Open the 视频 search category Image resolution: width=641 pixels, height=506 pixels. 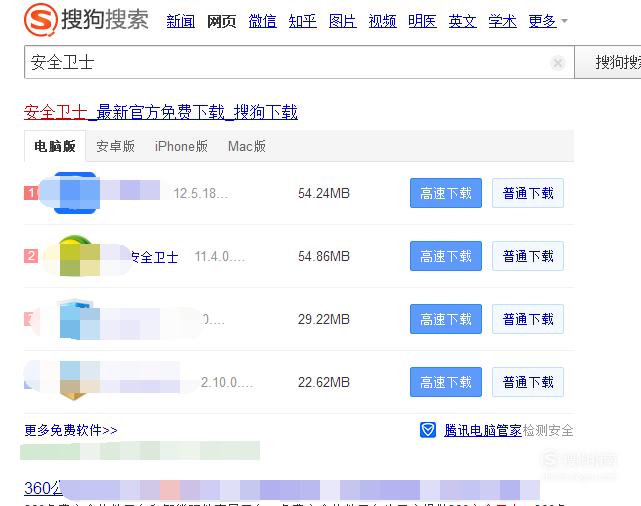point(383,21)
